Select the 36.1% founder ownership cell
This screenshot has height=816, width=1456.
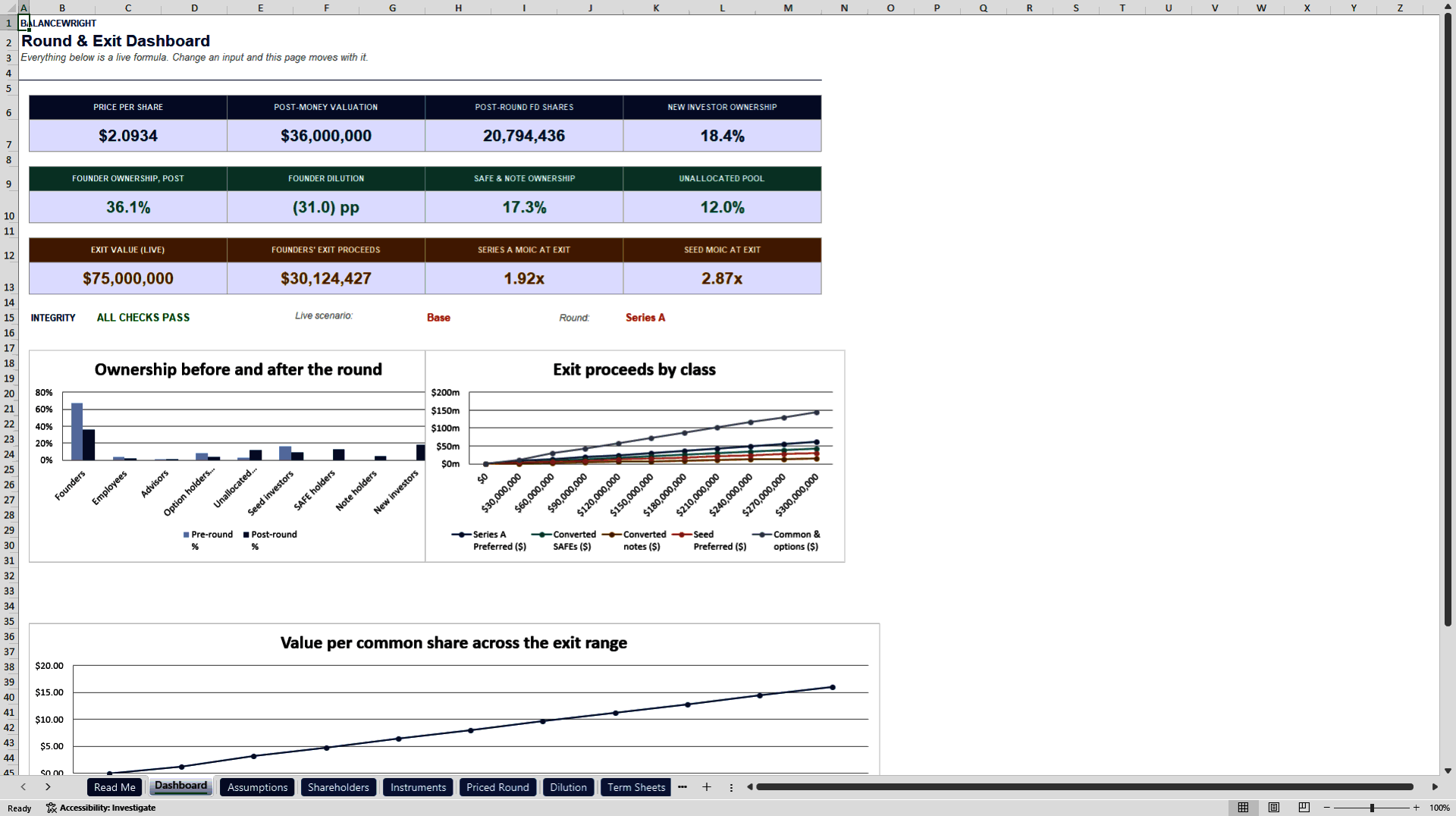tap(128, 207)
